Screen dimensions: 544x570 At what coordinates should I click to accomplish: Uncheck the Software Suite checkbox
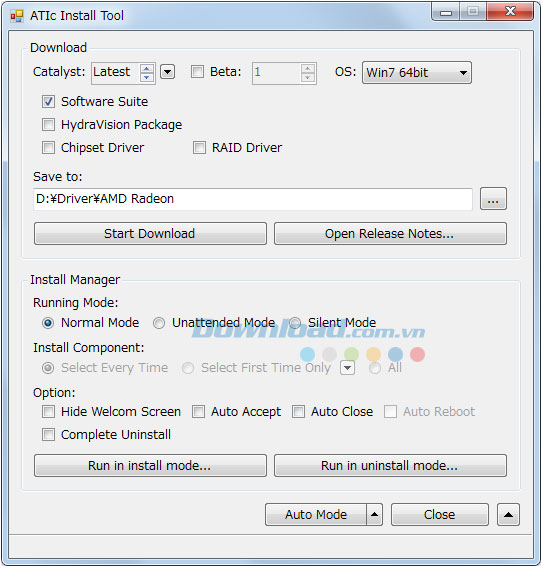point(48,102)
